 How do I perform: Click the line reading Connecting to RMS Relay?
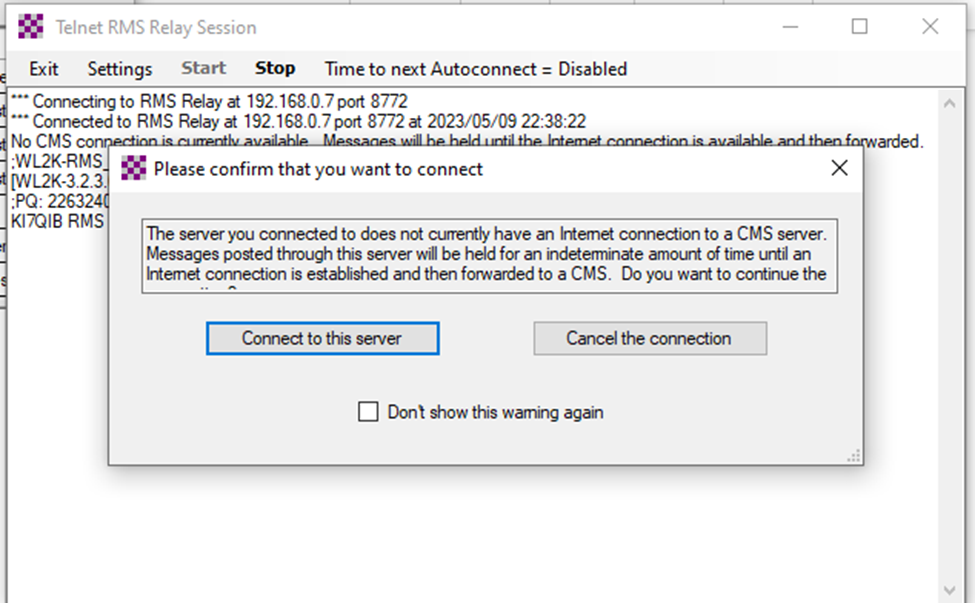tap(210, 102)
